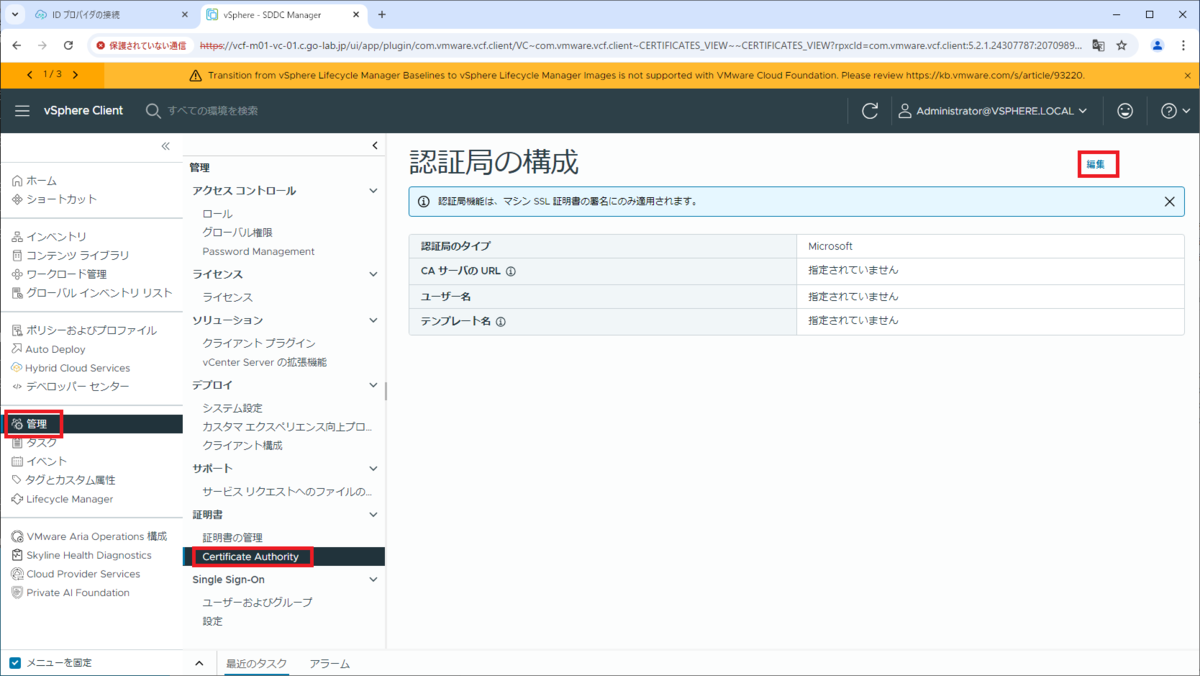This screenshot has width=1200, height=676.
Task: Close the orange warning notification bar
Action: pyautogui.click(x=1188, y=75)
